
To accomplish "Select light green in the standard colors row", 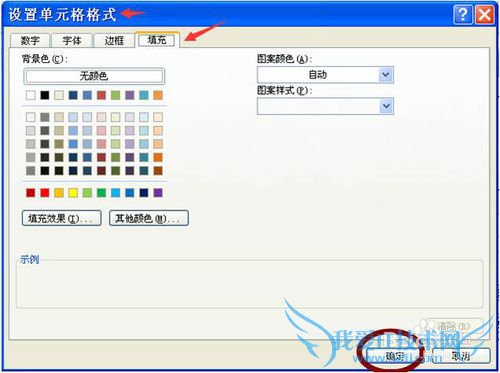I will [x=87, y=193].
